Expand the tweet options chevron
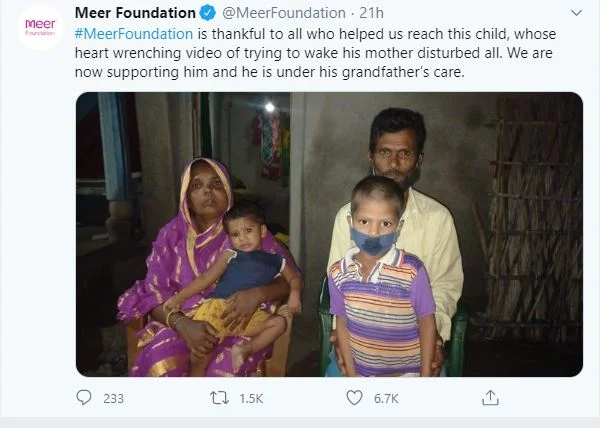Viewport: 608px width, 428px height. pos(577,13)
